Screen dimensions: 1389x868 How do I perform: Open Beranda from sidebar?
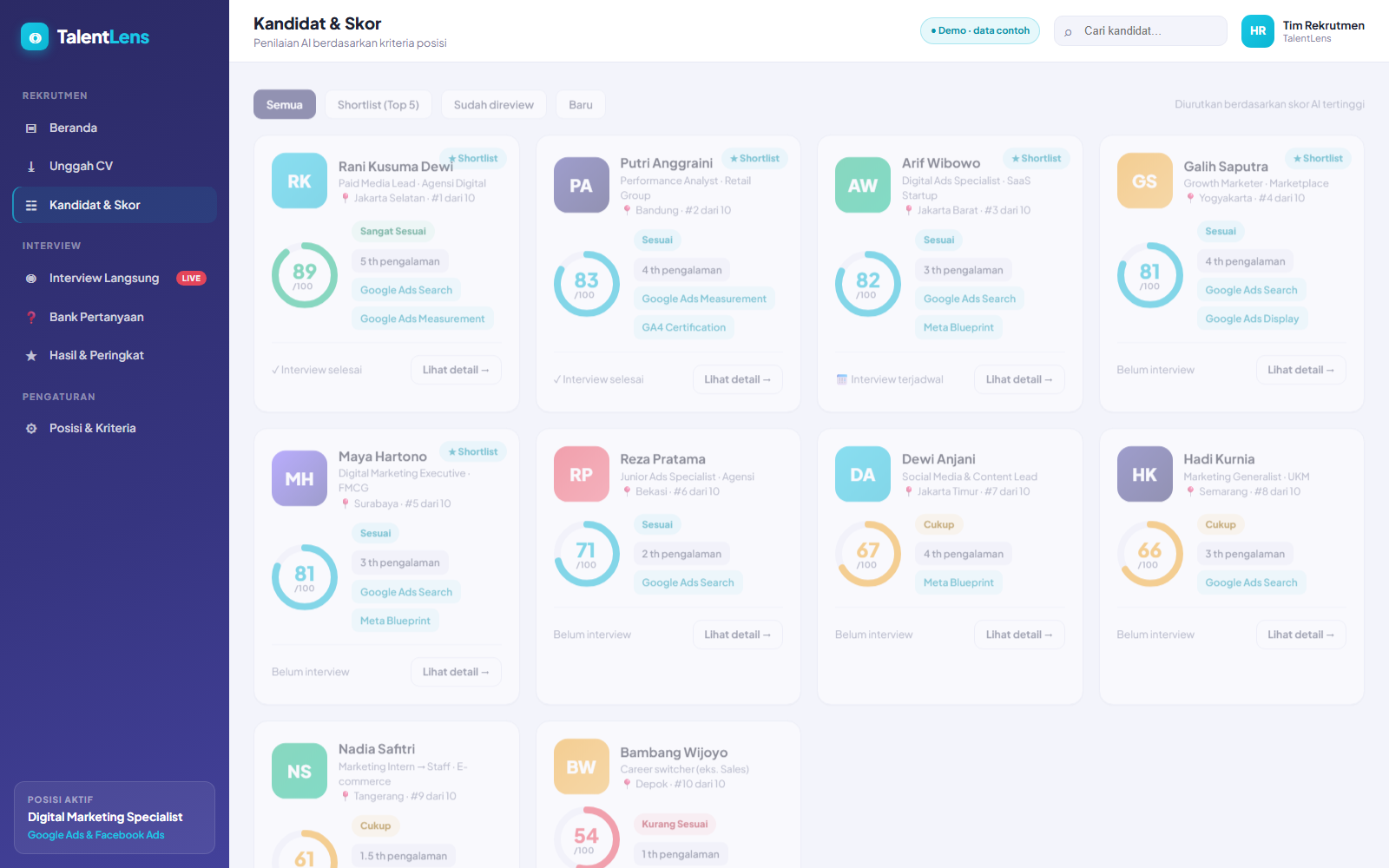(x=115, y=128)
